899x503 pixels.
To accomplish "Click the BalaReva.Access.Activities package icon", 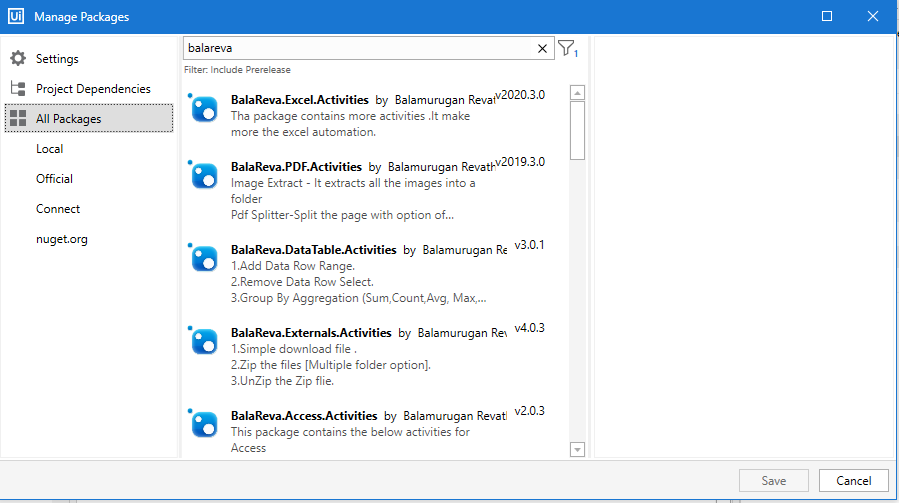I will 204,425.
